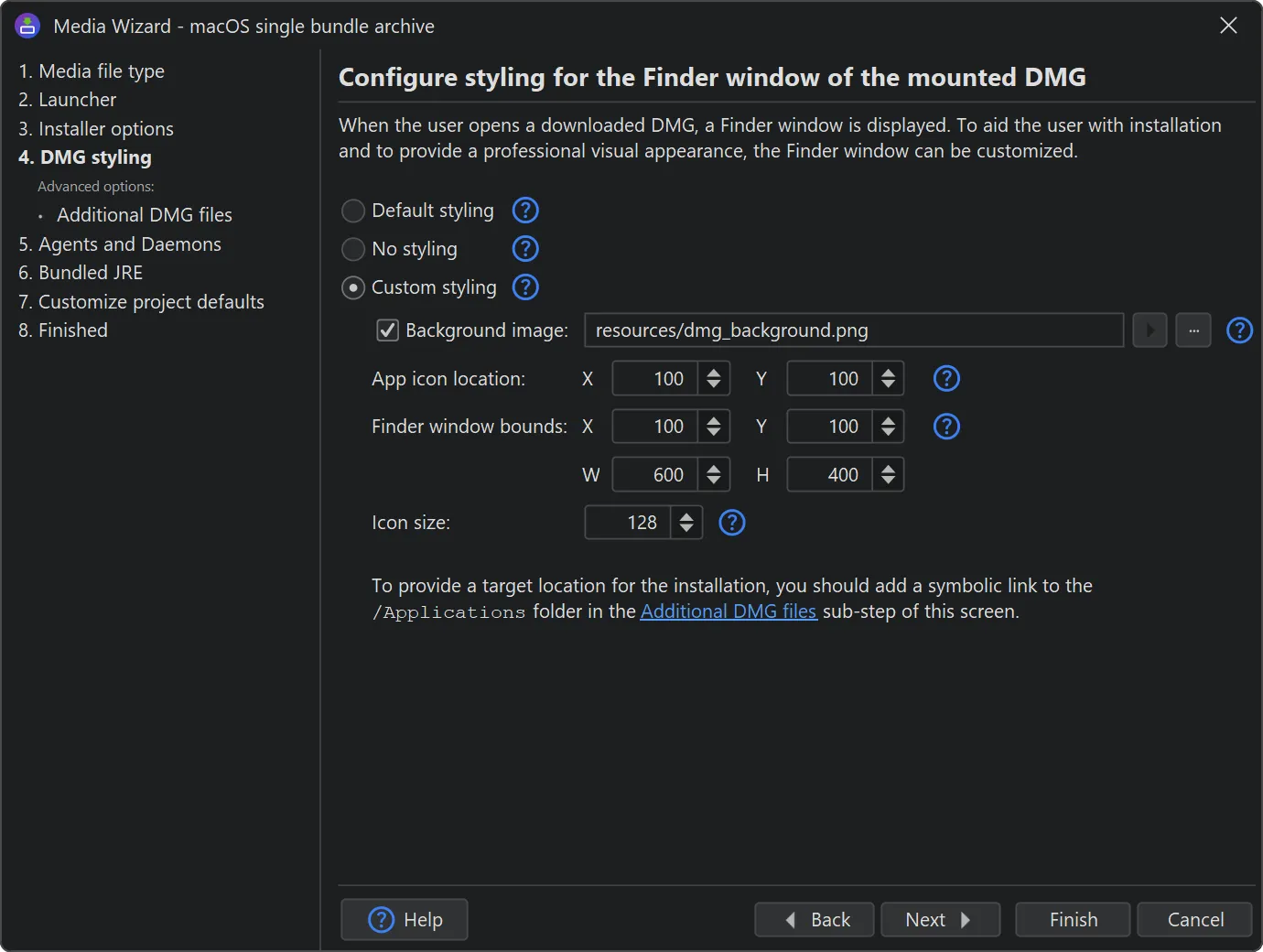This screenshot has width=1263, height=952.
Task: Jump to Bundled JRE step
Action: pyautogui.click(x=81, y=273)
